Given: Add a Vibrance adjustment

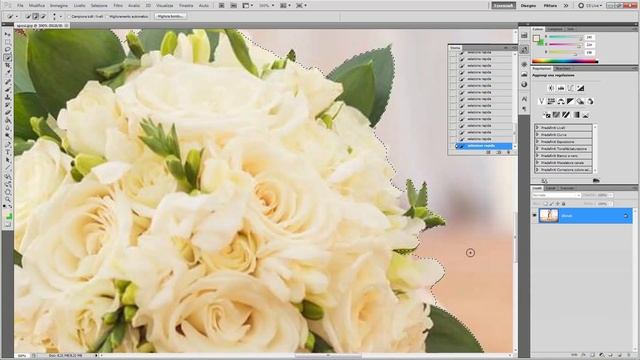Looking at the screenshot, I should coord(542,101).
